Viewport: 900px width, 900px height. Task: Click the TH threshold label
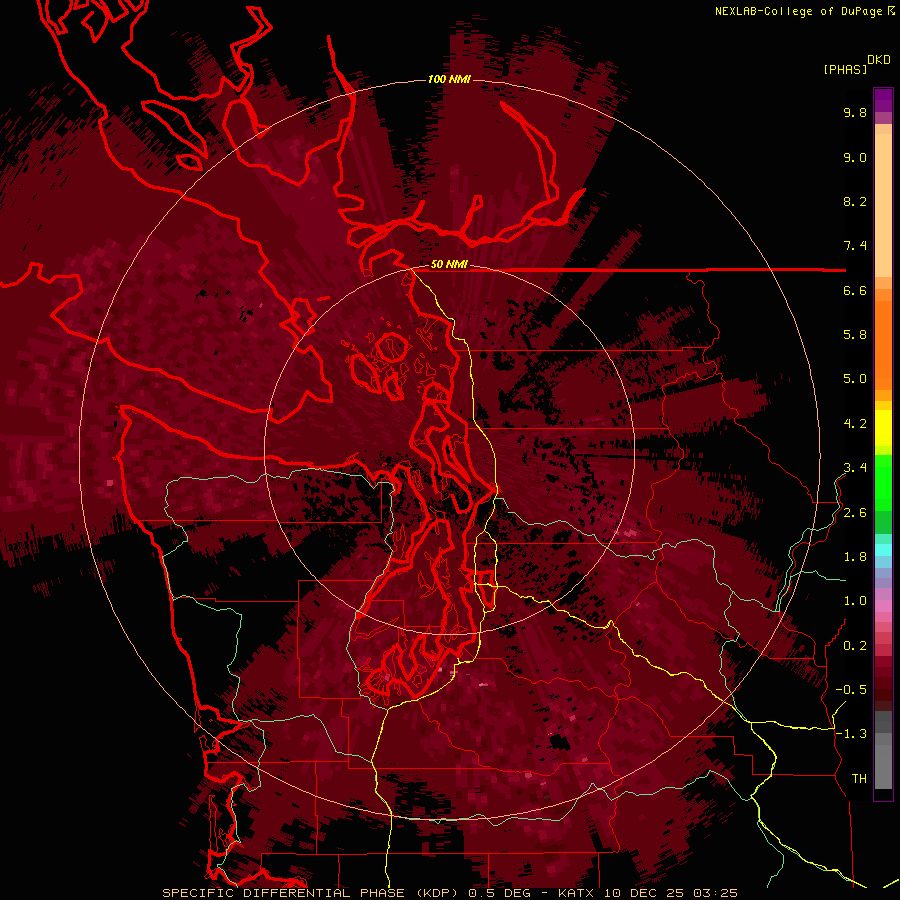859,779
